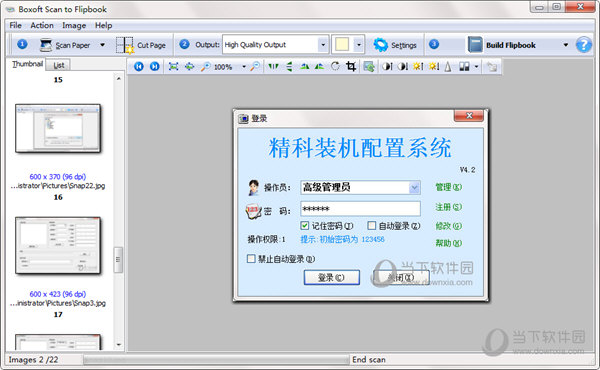Click 'Images 2 /22' in status bar
This screenshot has width=600, height=370.
(x=33, y=360)
